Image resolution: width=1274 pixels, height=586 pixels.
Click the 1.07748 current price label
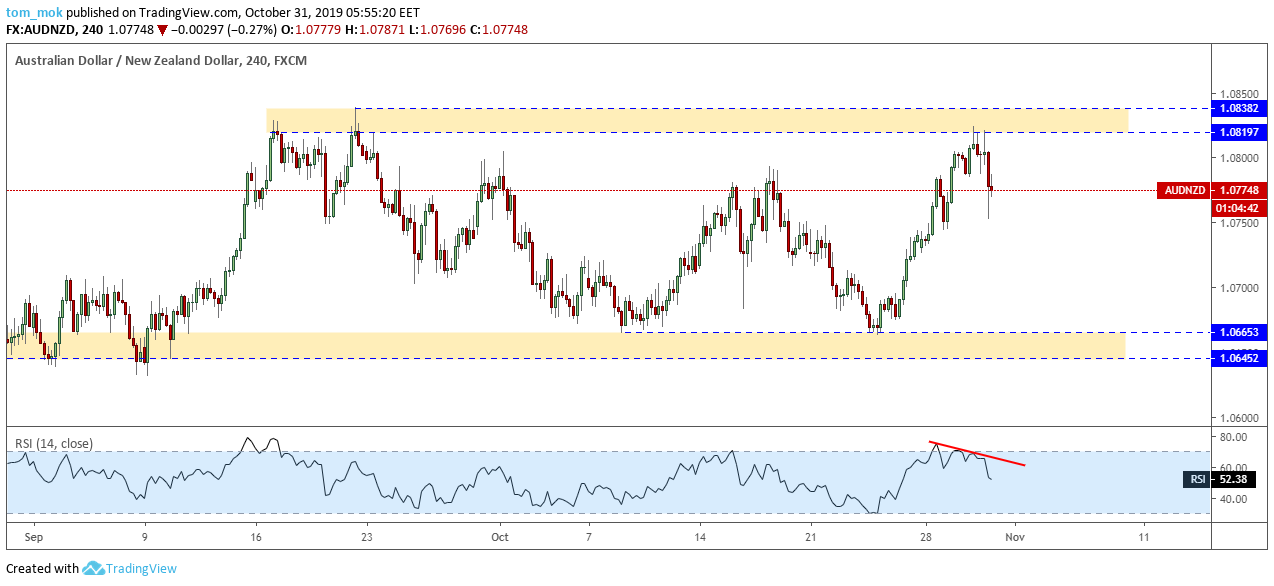coord(1239,190)
